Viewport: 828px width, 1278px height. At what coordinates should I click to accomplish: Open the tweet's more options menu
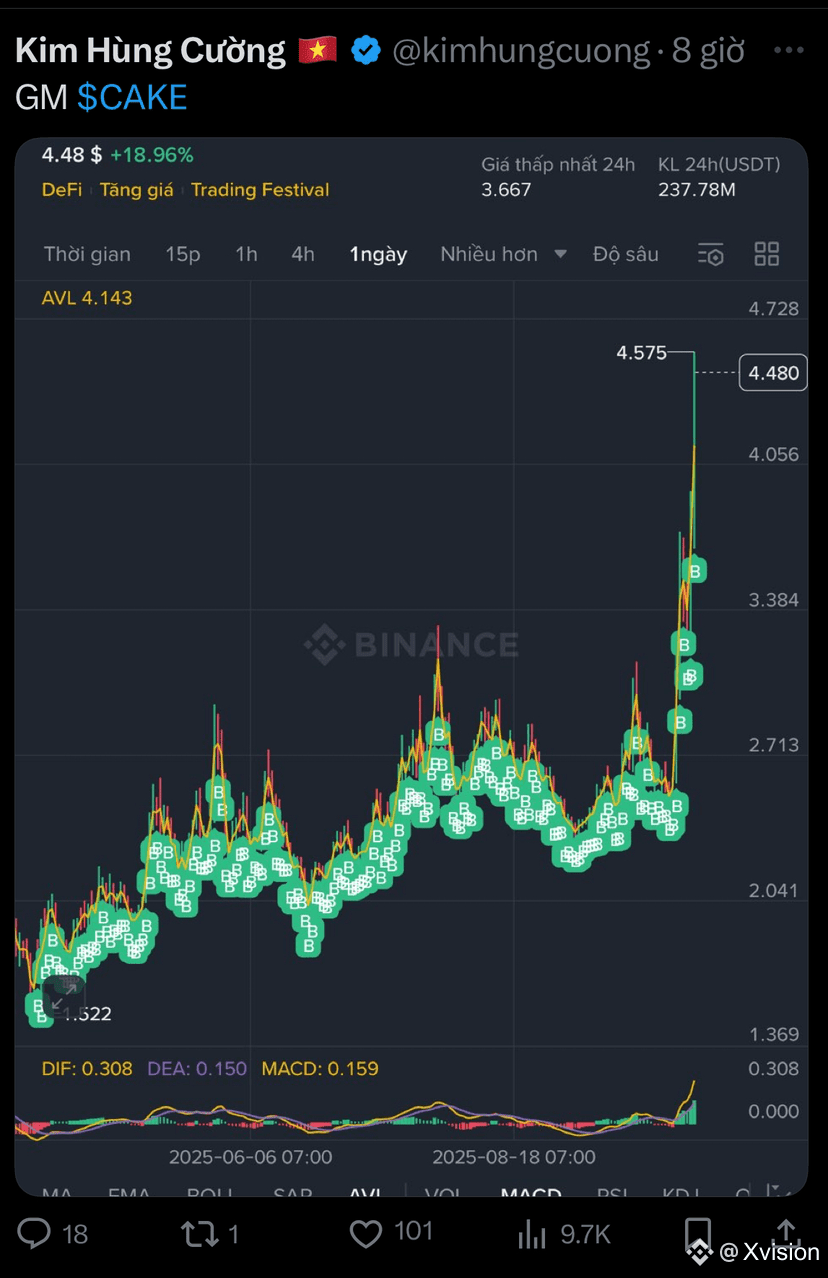coord(790,50)
